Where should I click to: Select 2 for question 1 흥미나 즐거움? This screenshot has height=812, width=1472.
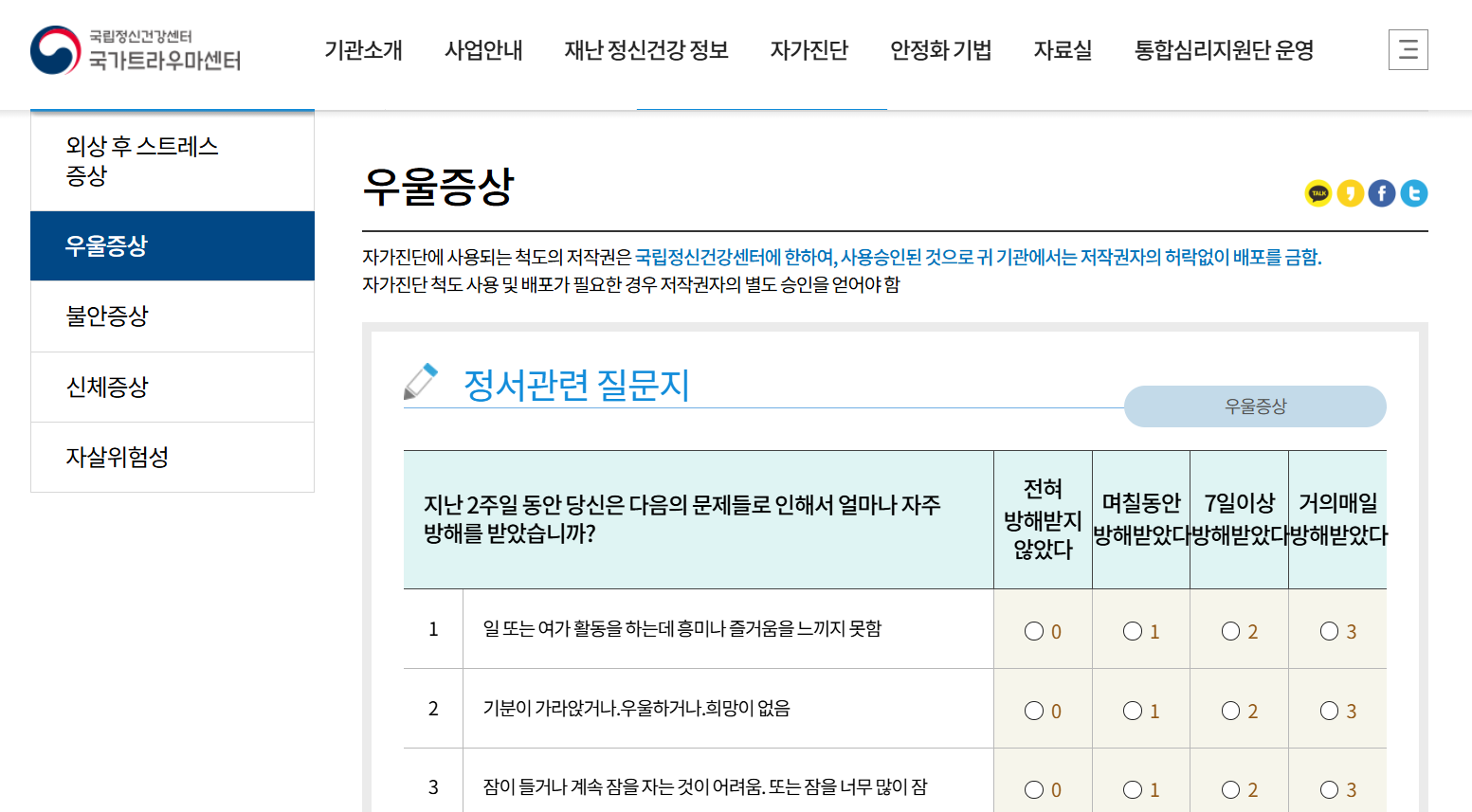(1231, 631)
